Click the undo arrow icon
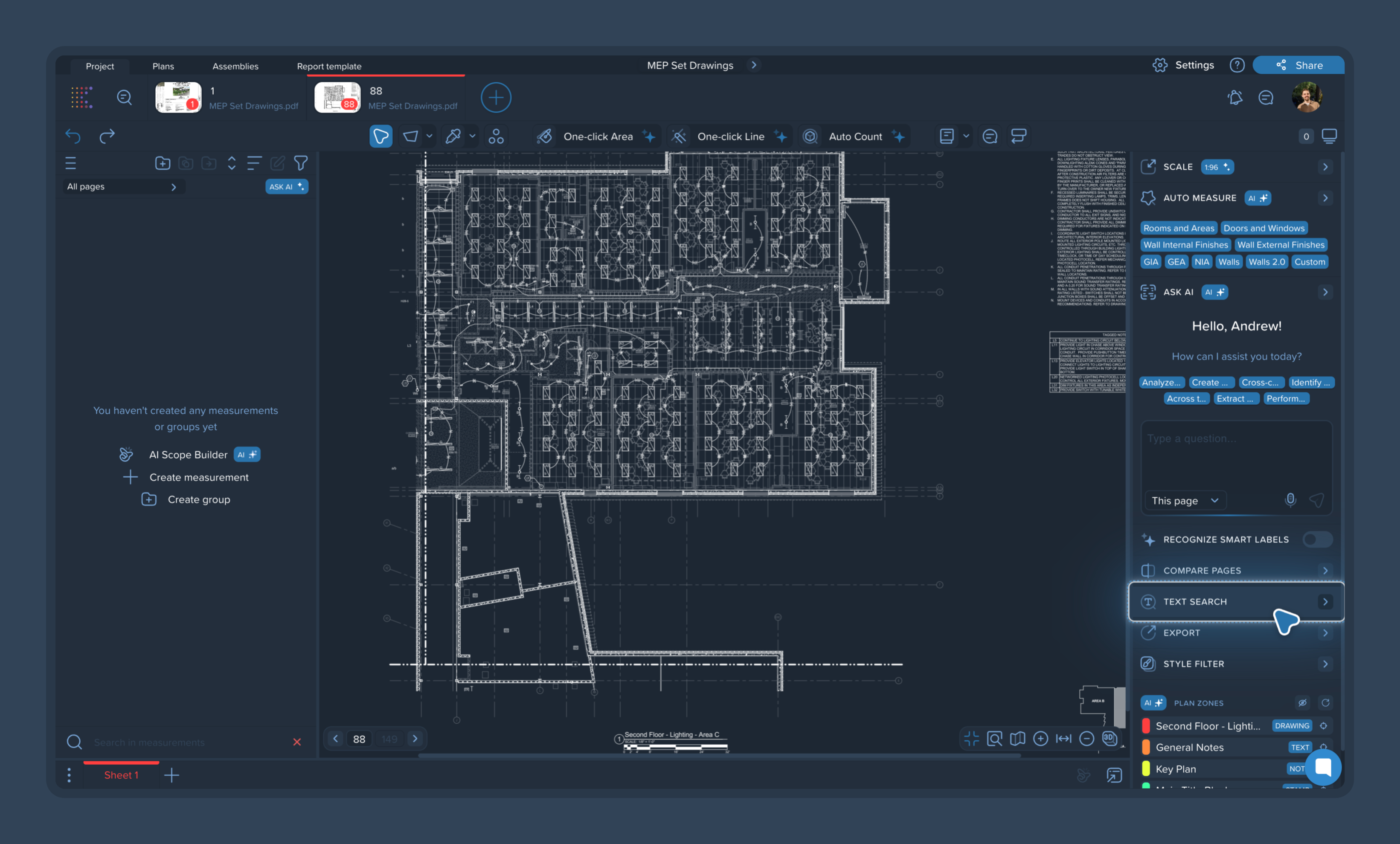 click(x=73, y=136)
